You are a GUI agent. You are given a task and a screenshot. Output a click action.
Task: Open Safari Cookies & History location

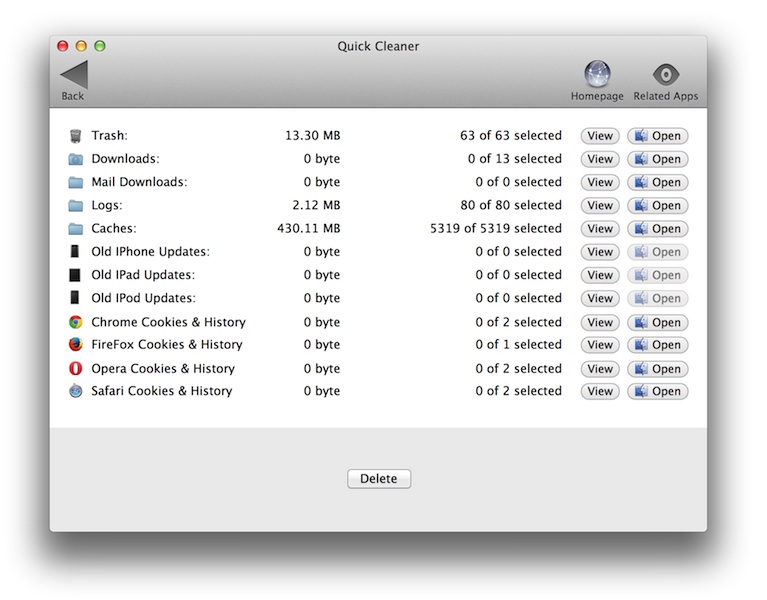click(658, 392)
